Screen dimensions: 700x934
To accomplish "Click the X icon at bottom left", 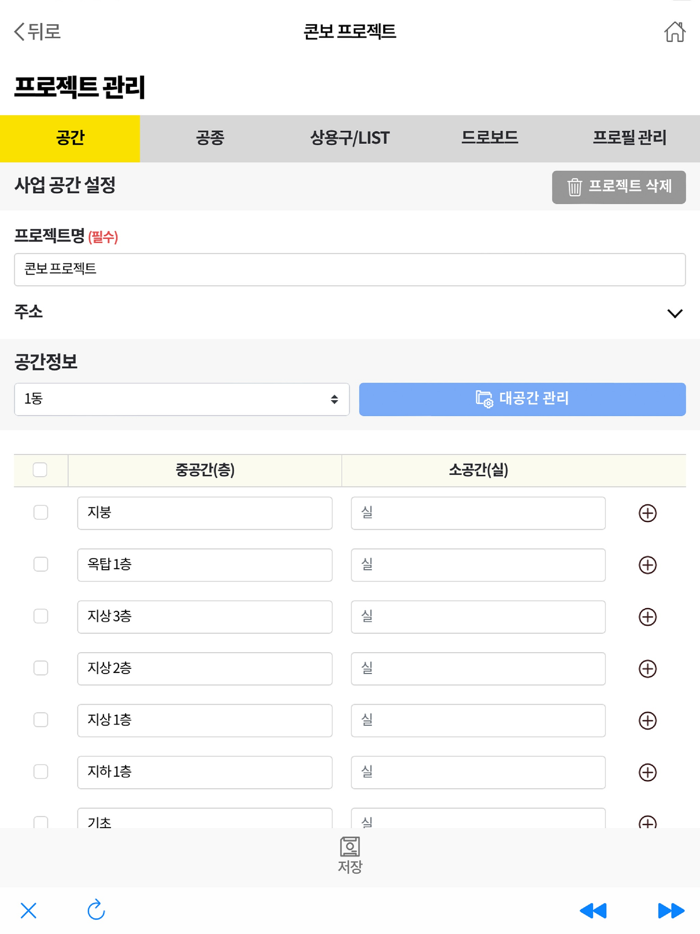I will click(28, 911).
